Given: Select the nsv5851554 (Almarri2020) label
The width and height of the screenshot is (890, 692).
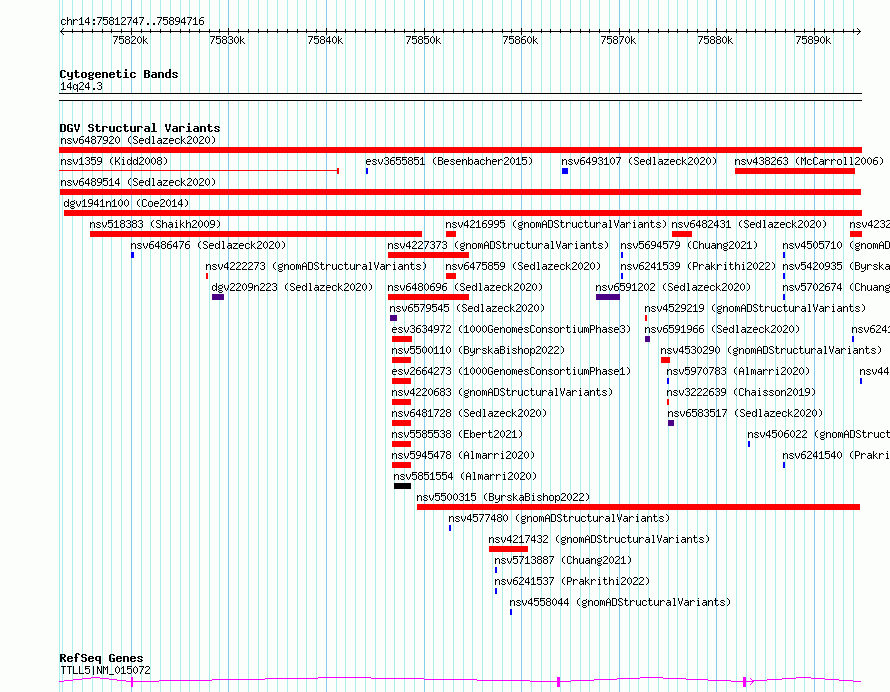Looking at the screenshot, I should 465,476.
